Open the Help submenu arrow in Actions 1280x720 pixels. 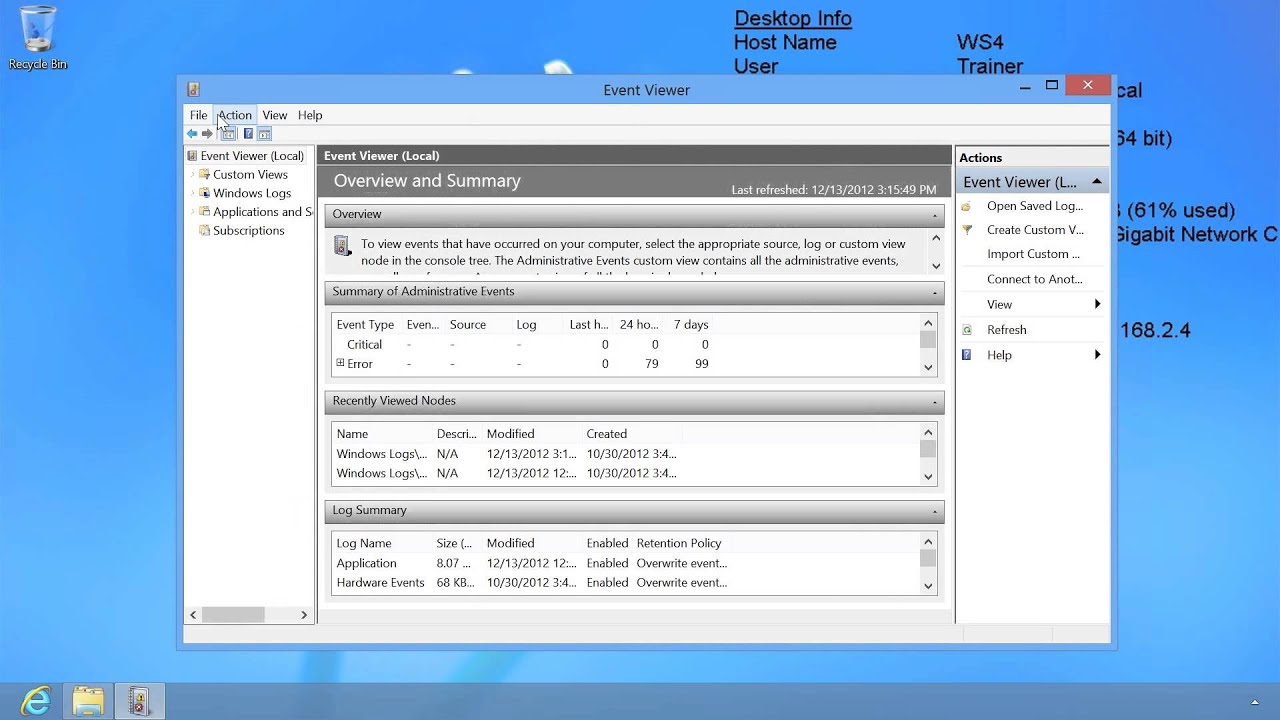[1097, 355]
